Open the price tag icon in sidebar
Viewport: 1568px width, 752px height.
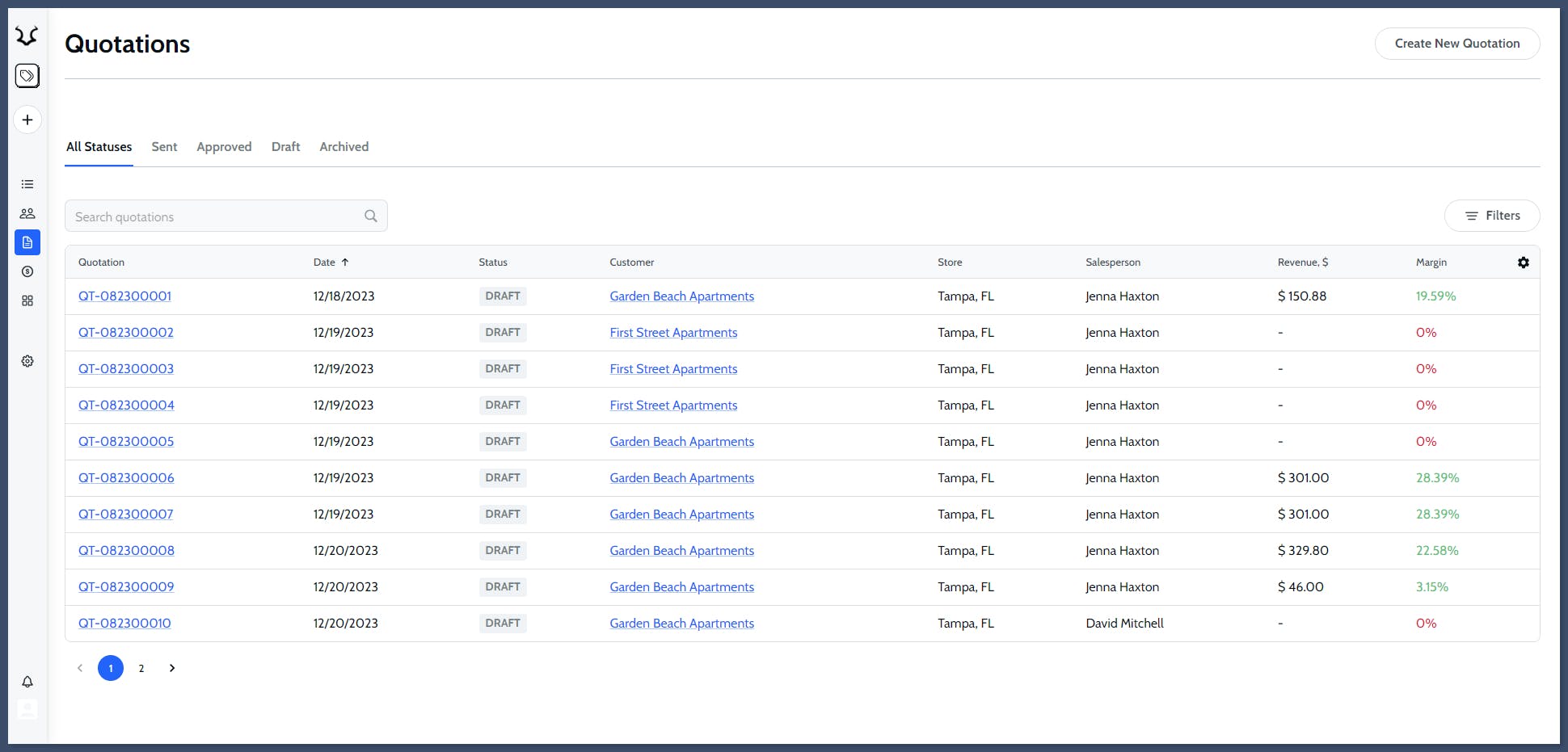[x=27, y=76]
